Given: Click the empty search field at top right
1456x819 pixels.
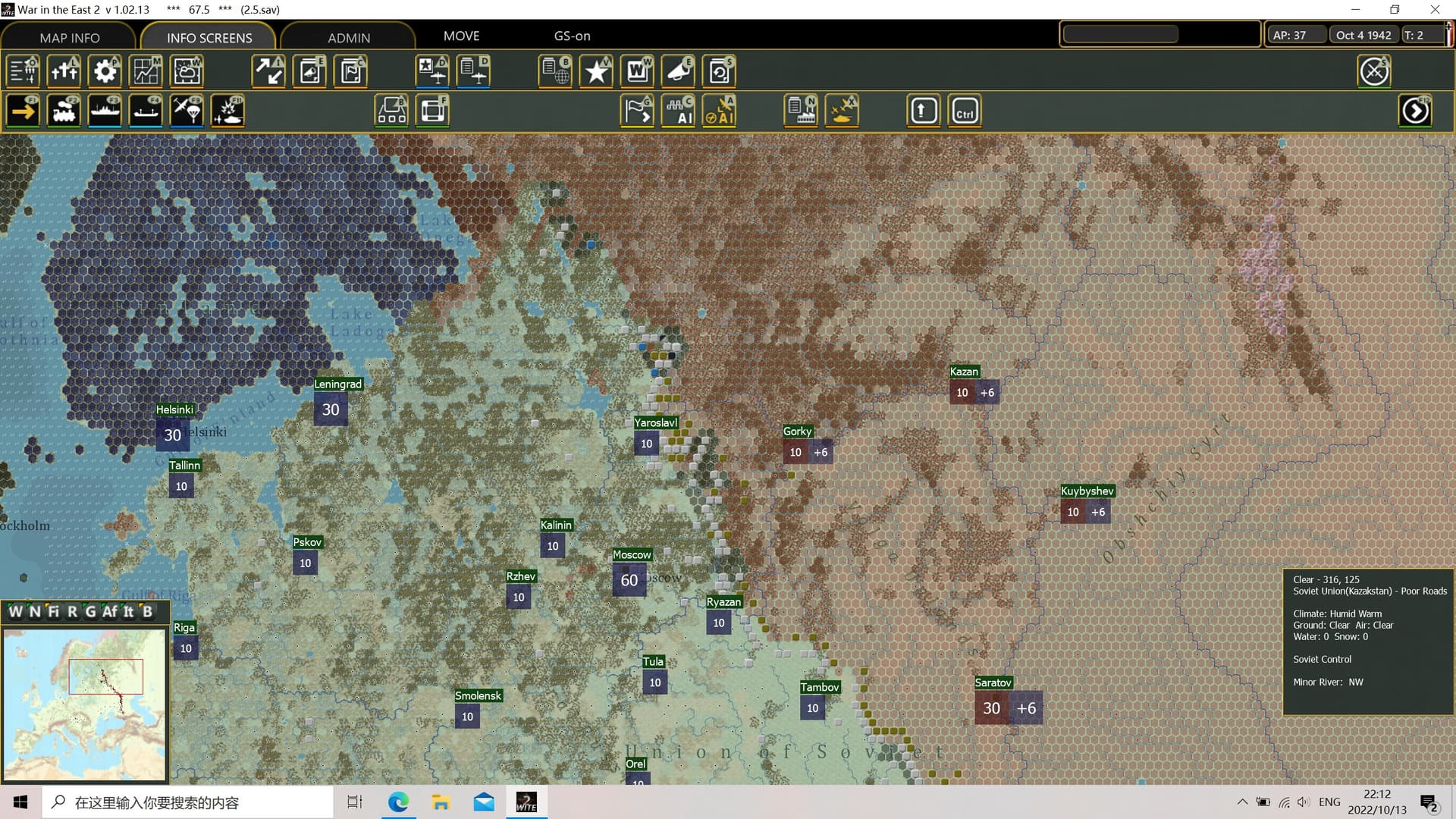Looking at the screenshot, I should click(x=1120, y=35).
